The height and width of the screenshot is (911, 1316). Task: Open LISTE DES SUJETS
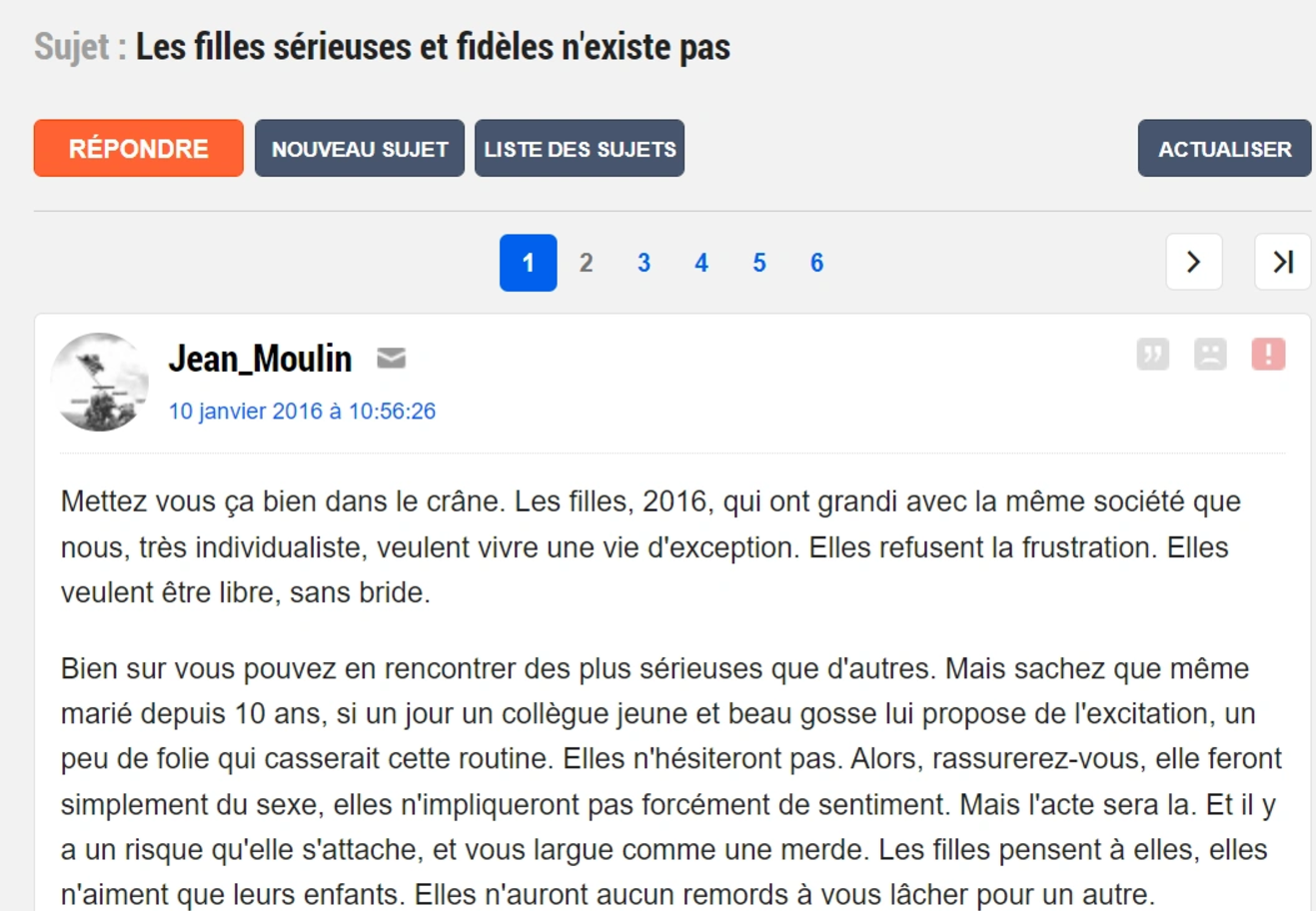click(x=580, y=149)
